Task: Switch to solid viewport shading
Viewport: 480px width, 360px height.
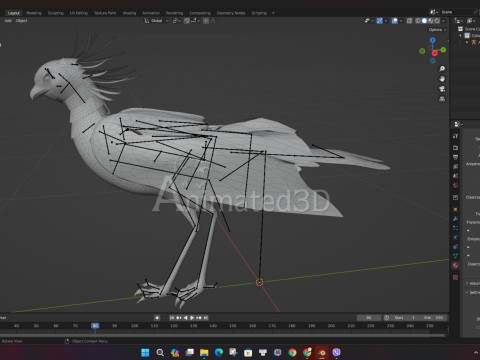Action: (x=424, y=21)
